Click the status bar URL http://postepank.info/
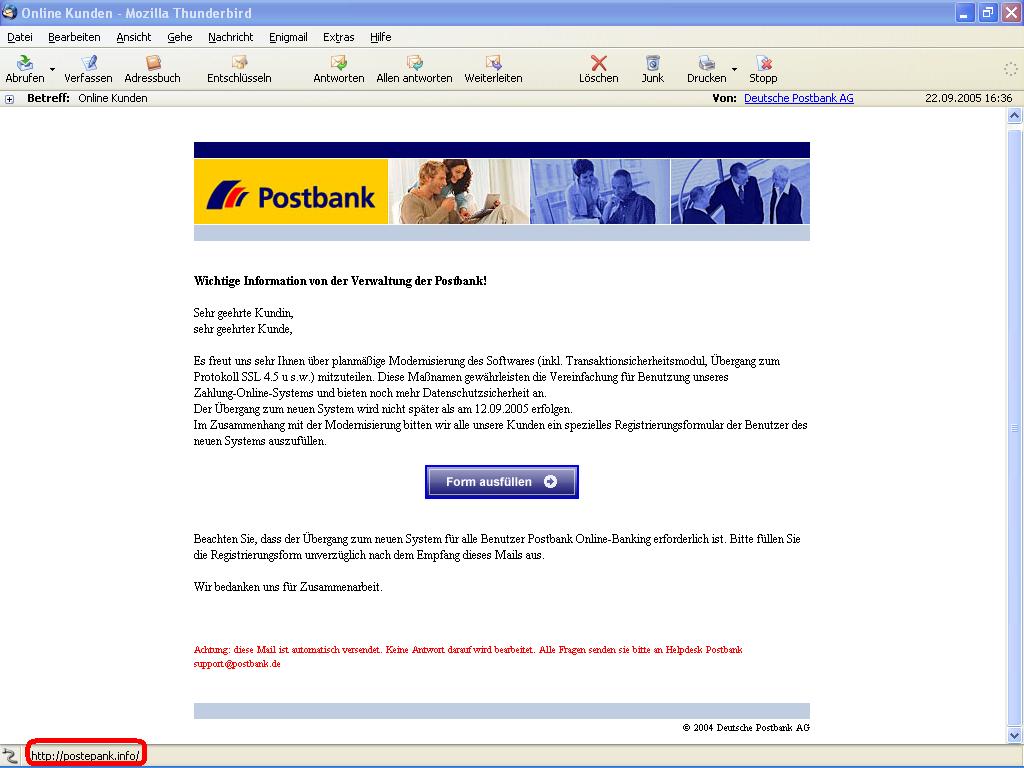This screenshot has width=1024, height=768. tap(86, 756)
